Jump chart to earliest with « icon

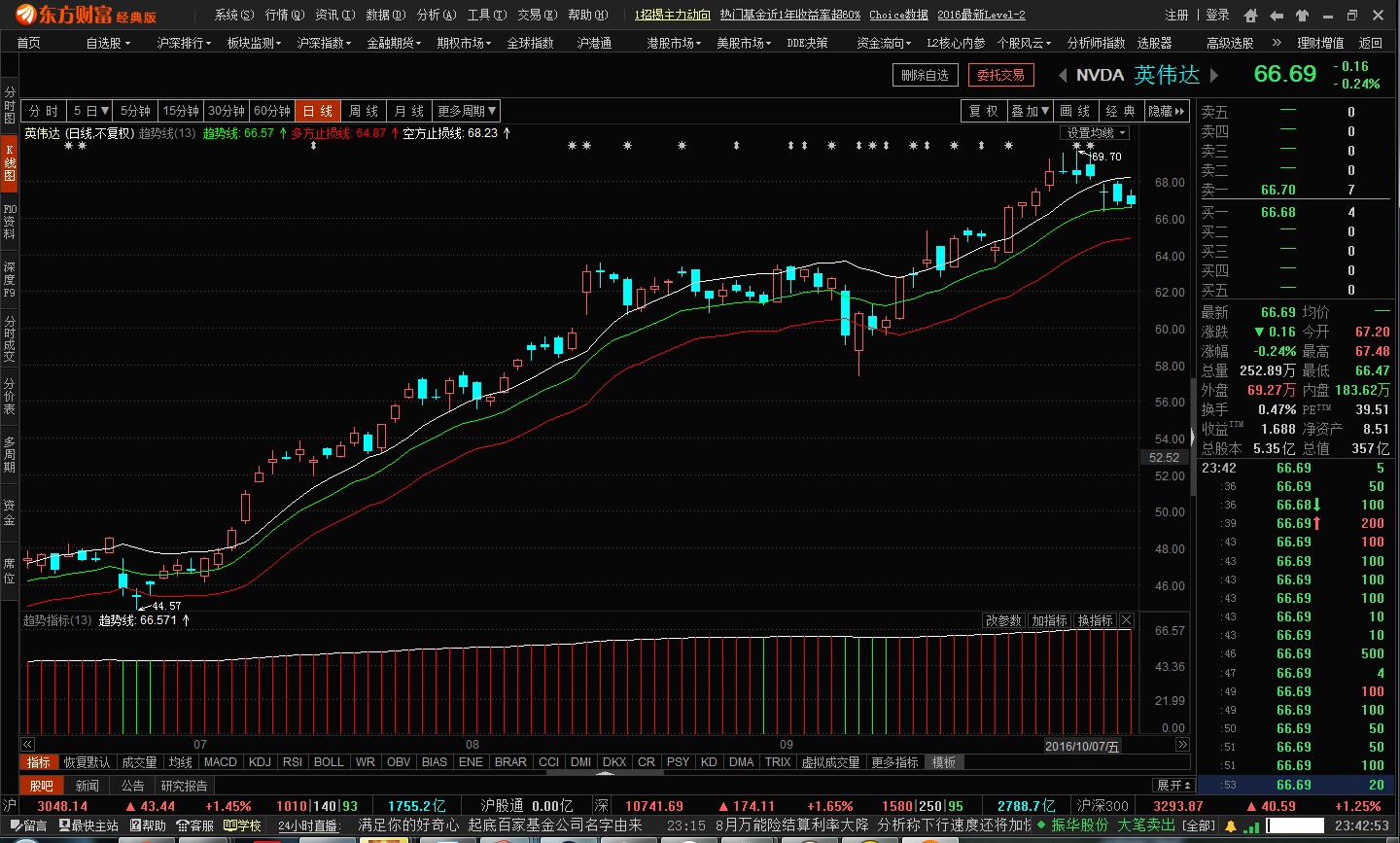tap(27, 745)
